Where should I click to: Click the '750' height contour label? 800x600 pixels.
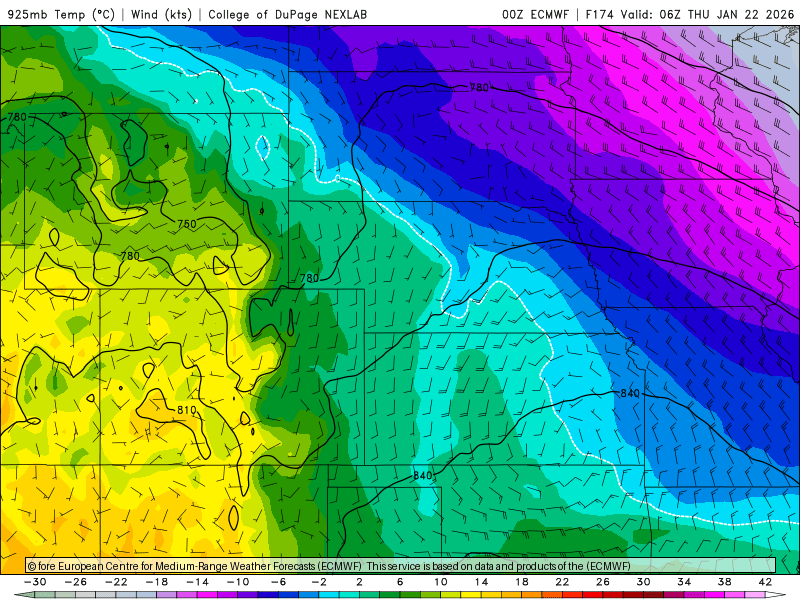(x=187, y=223)
